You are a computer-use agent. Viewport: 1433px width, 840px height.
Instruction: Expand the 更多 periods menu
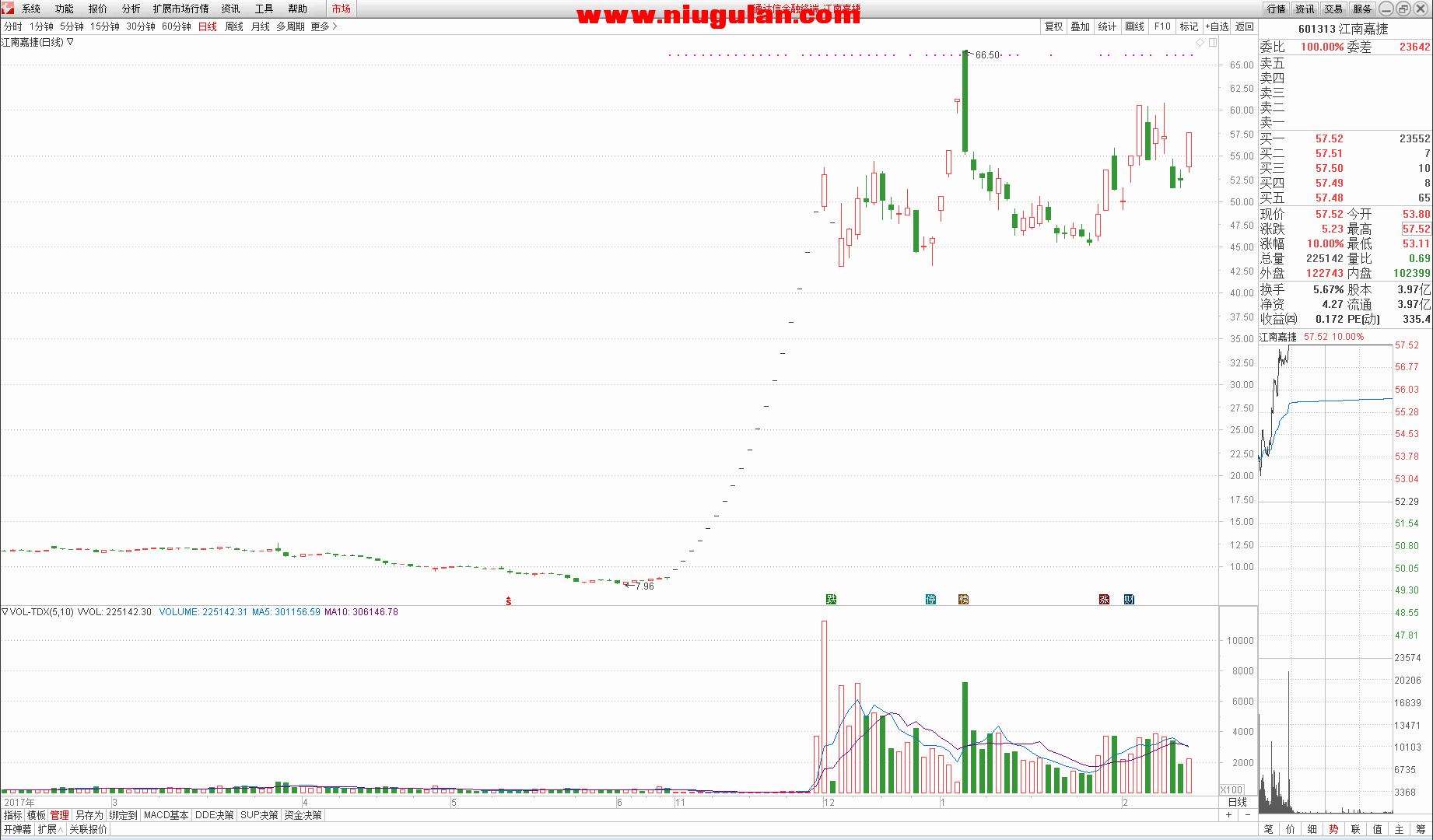324,26
